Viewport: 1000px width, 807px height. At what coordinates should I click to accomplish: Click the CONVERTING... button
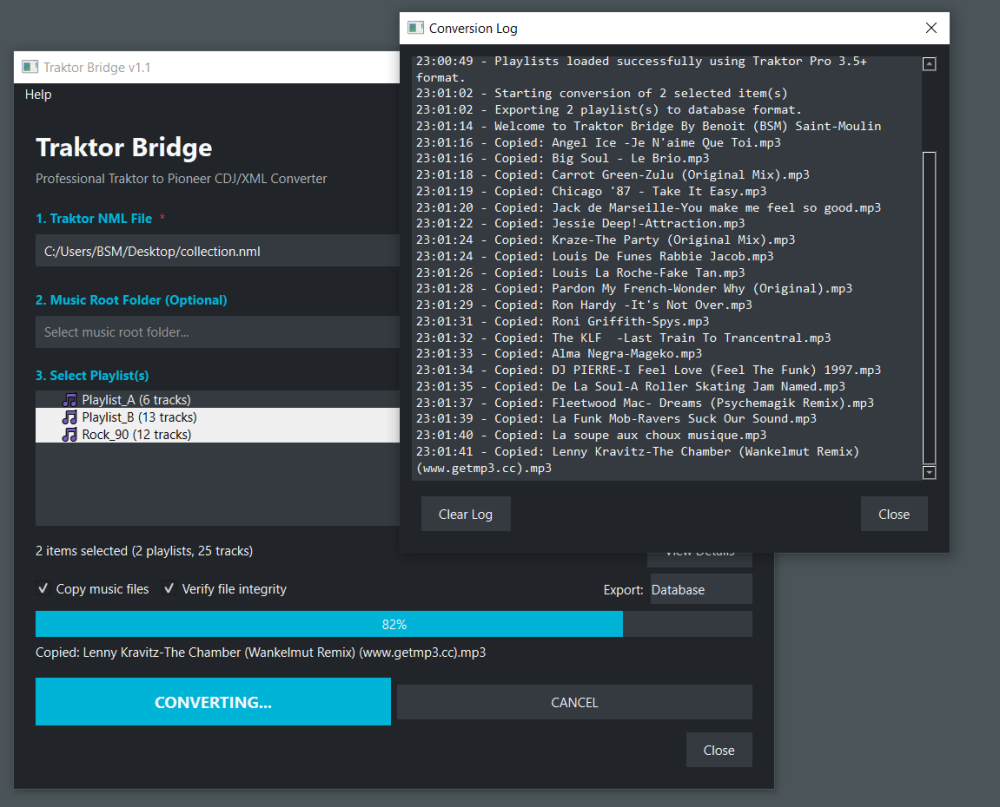(x=213, y=702)
